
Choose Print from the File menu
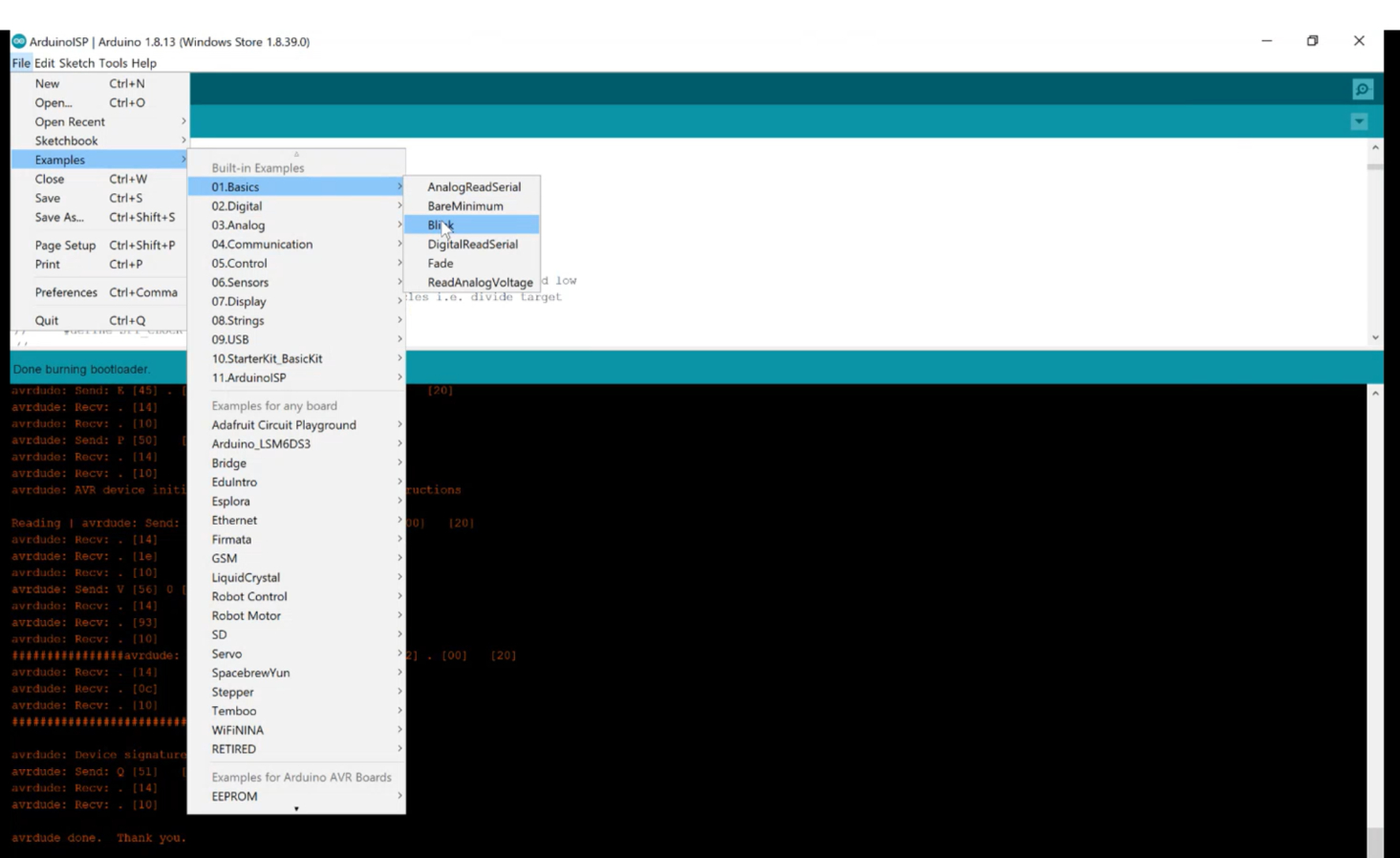[100, 265]
